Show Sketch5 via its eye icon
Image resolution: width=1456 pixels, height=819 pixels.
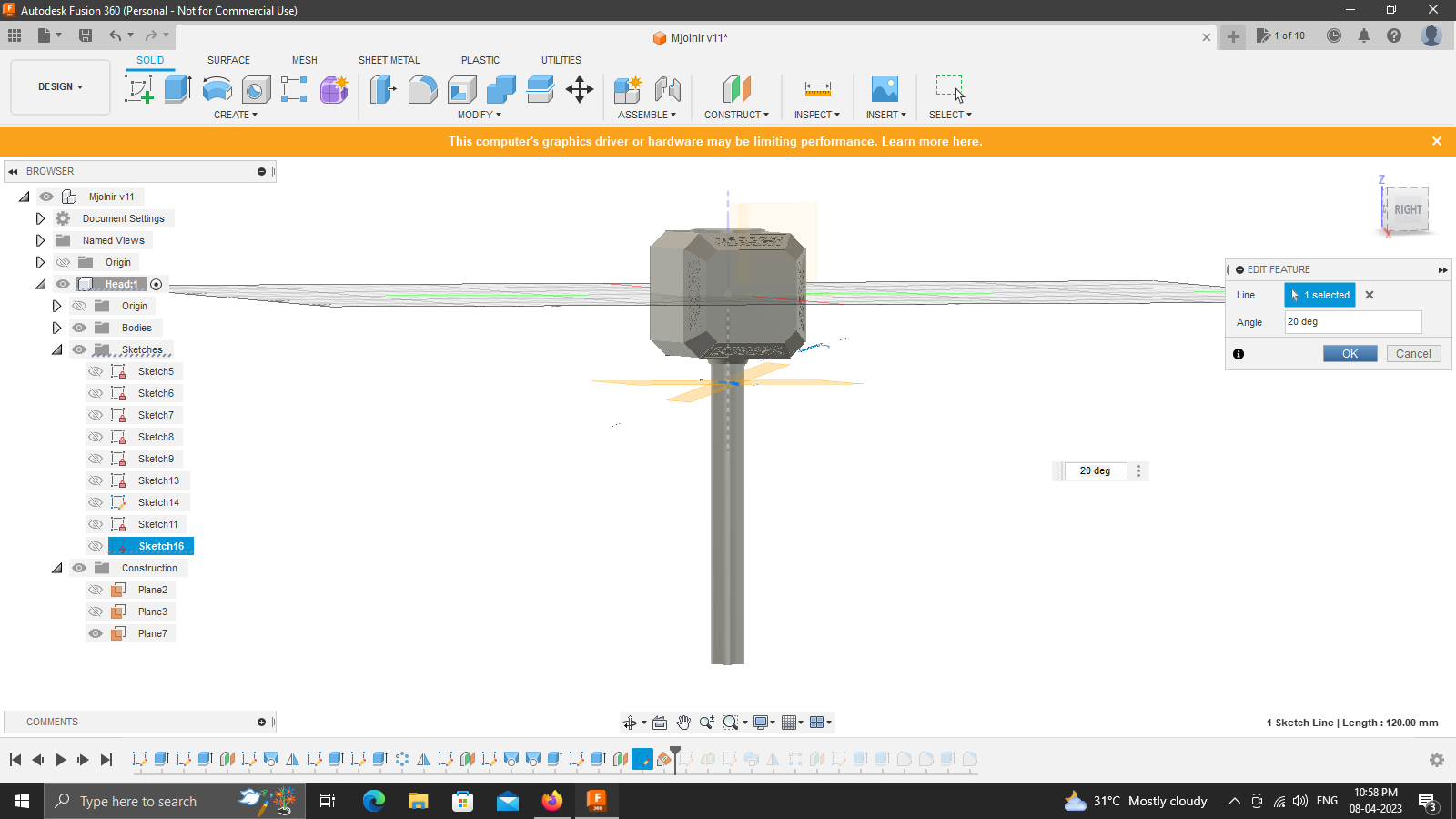[x=96, y=371]
